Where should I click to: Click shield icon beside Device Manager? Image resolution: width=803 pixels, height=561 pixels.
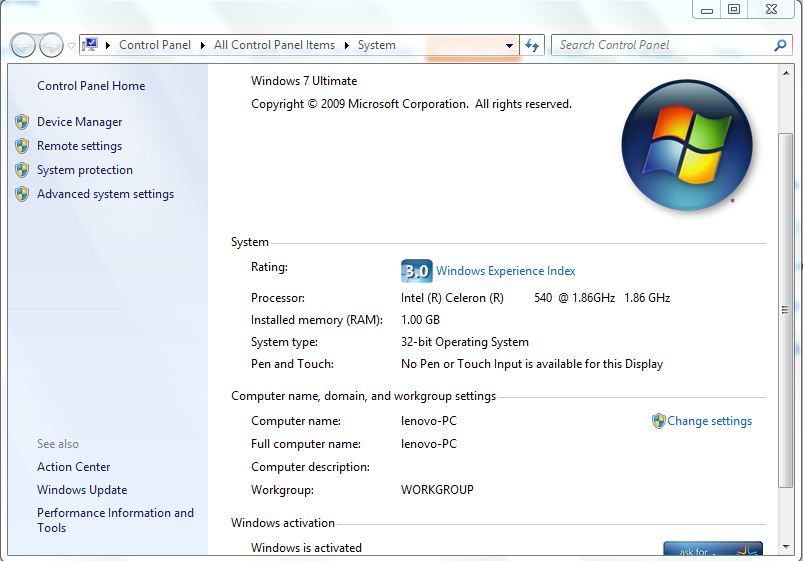point(22,122)
